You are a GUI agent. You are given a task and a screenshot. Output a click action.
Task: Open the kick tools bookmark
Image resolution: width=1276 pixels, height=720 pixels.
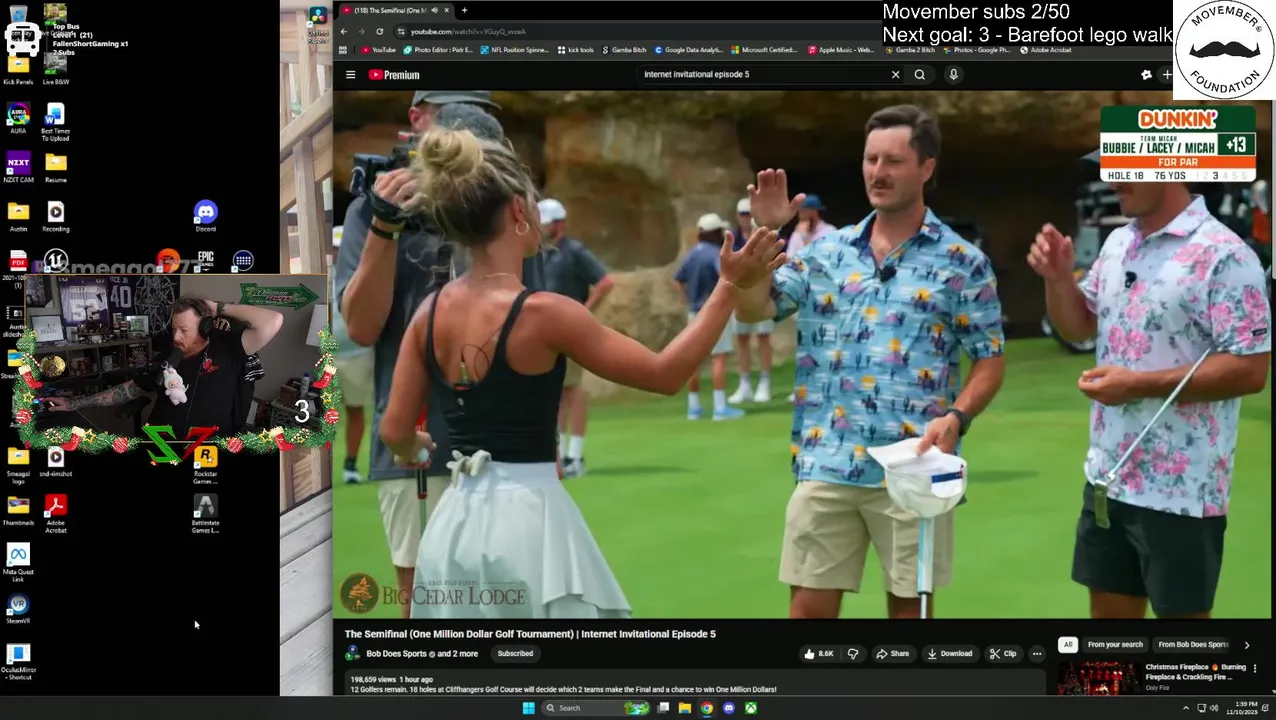click(x=575, y=49)
